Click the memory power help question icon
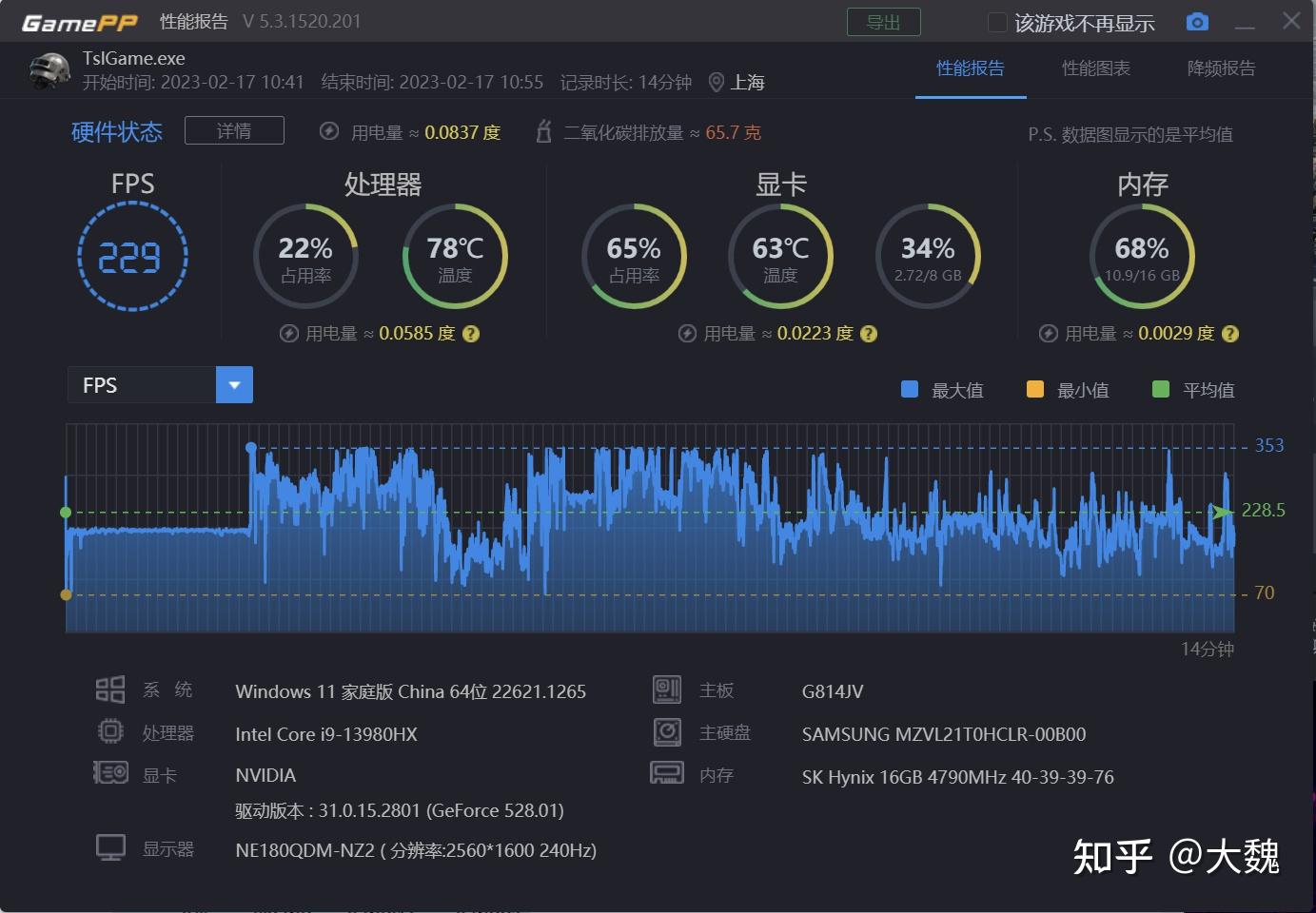Screen dimensions: 1316x913 pos(1230,334)
